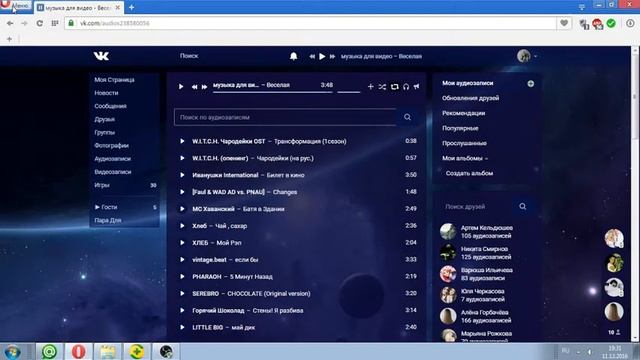
Task: Skip to previous track in top header player
Action: click(312, 56)
